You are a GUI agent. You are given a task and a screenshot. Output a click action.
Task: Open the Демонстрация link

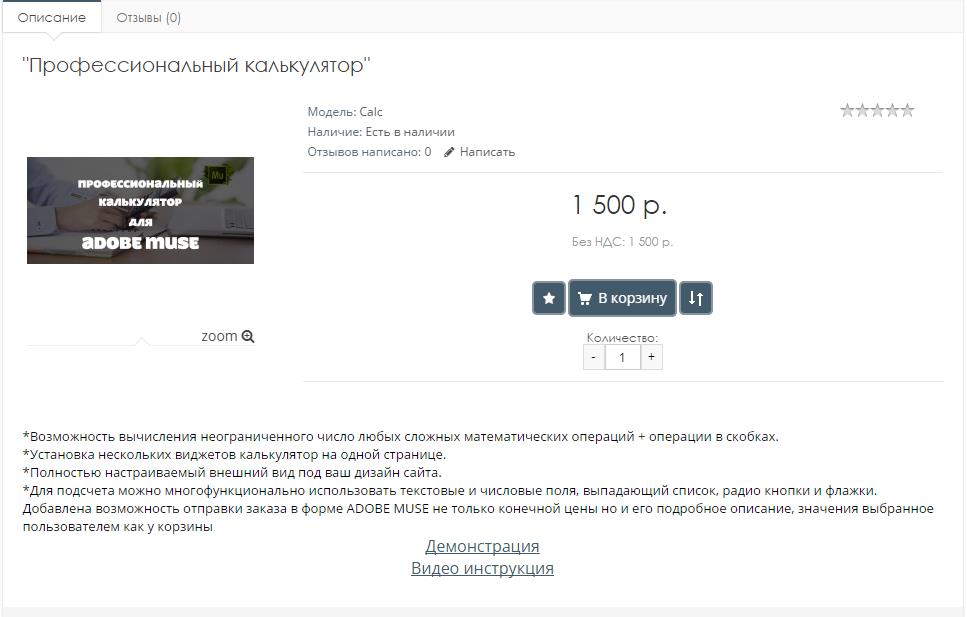tap(482, 546)
